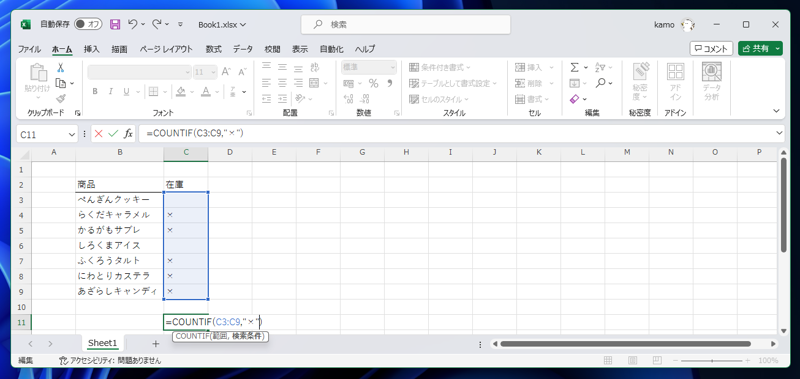Open the ファイル menu
800x379 pixels.
click(30, 49)
